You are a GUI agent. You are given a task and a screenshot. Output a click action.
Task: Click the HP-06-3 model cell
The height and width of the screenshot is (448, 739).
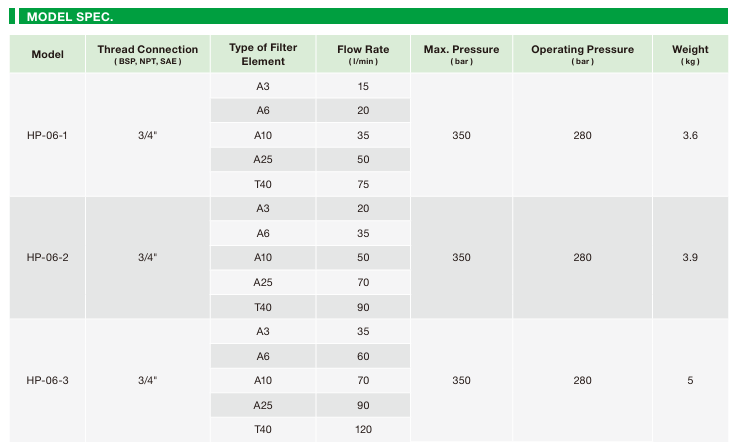click(48, 380)
